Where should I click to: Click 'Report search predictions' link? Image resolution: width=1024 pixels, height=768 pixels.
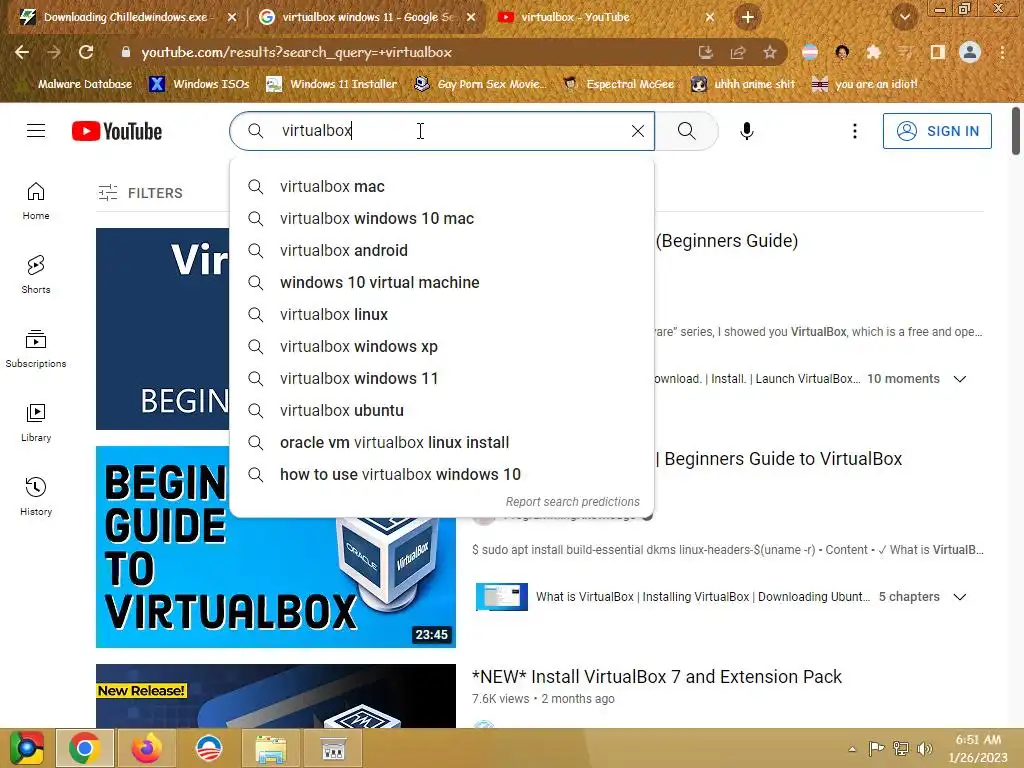[x=572, y=502]
